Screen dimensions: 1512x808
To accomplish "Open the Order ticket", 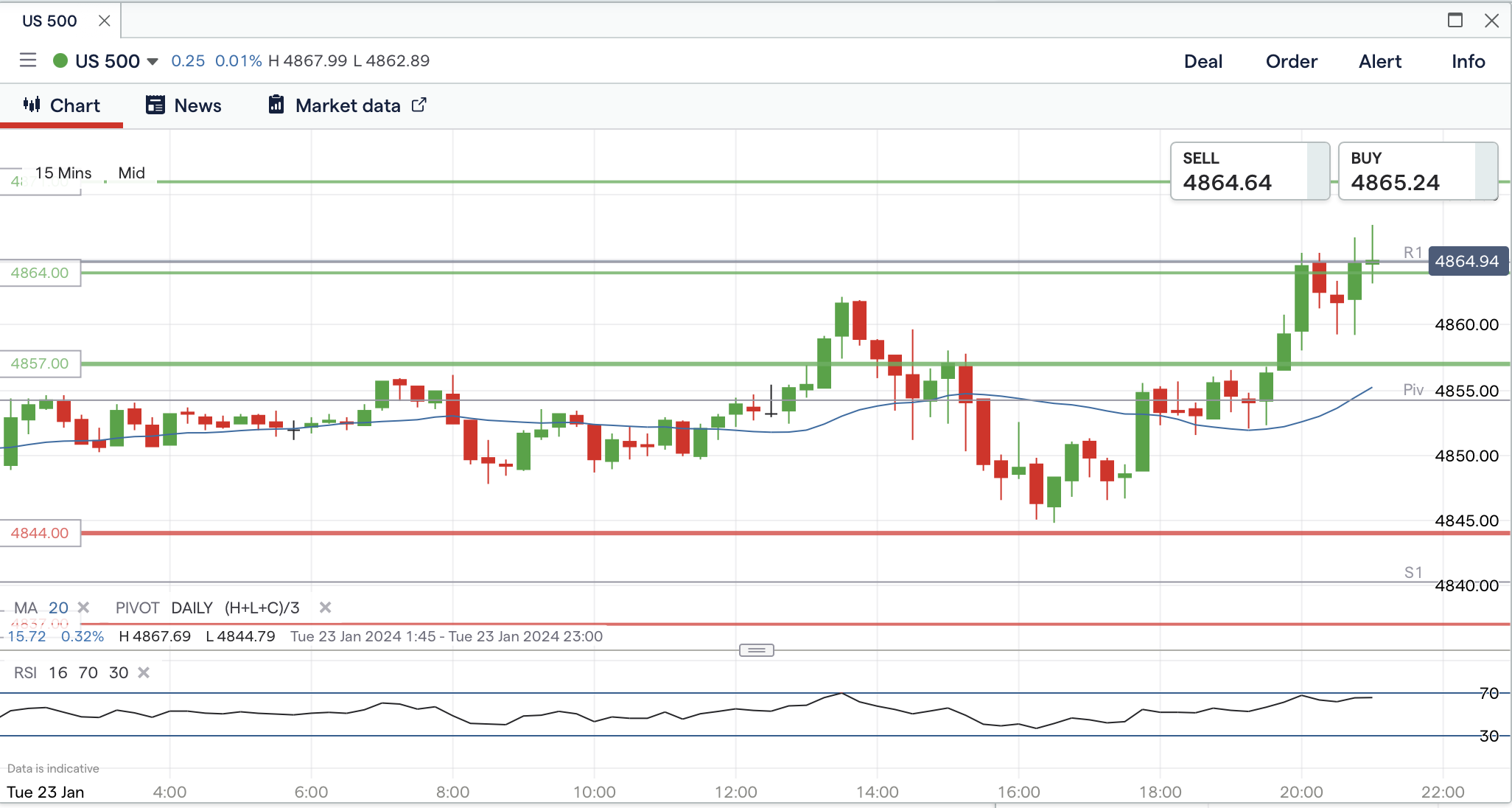I will coord(1292,61).
